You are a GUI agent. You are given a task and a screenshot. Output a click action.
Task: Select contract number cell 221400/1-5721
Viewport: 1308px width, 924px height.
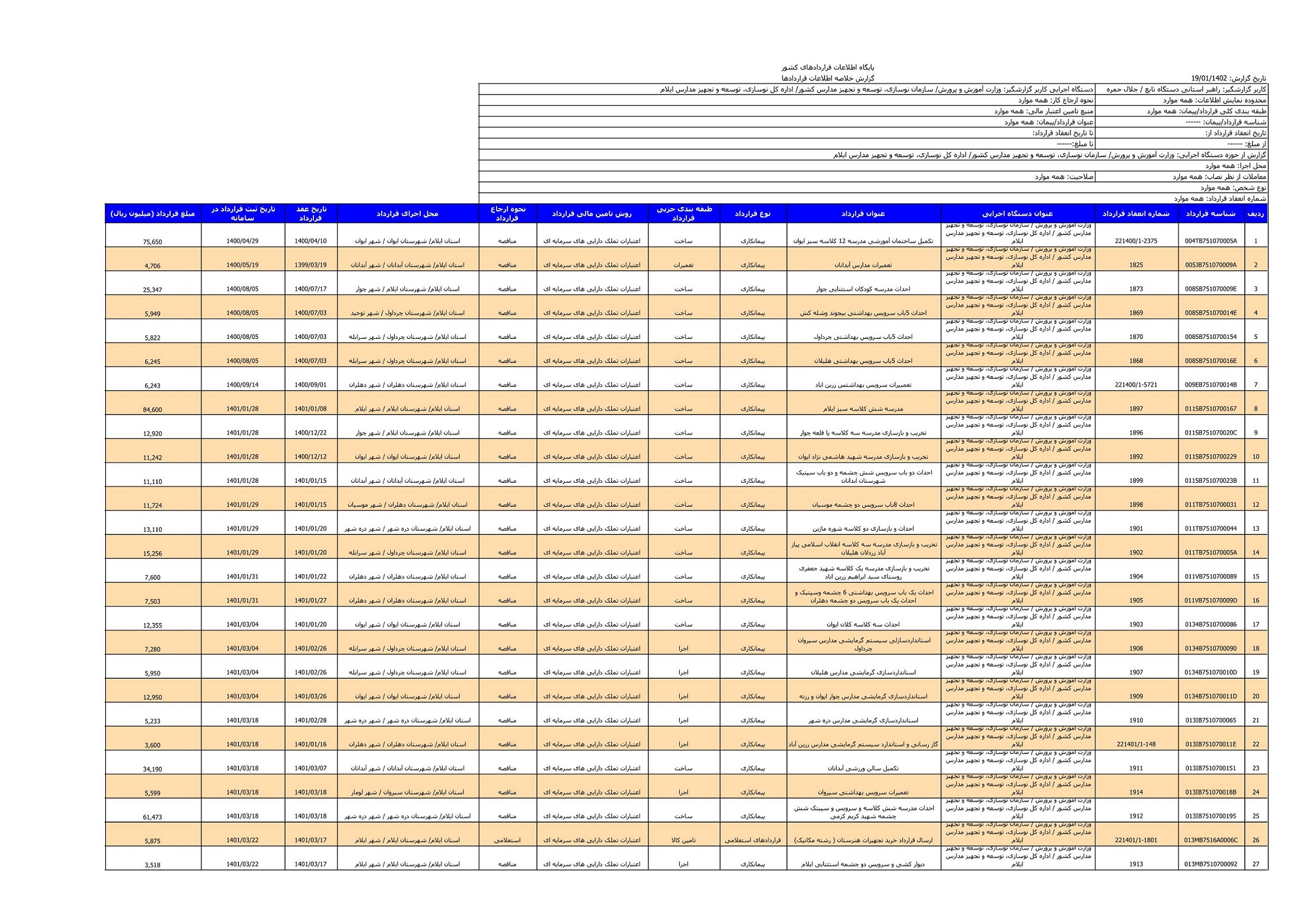coord(1136,385)
